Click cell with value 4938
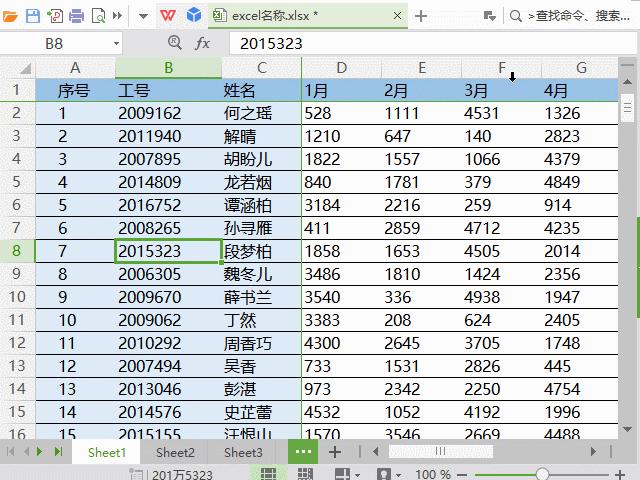Image resolution: width=640 pixels, height=480 pixels. point(502,297)
